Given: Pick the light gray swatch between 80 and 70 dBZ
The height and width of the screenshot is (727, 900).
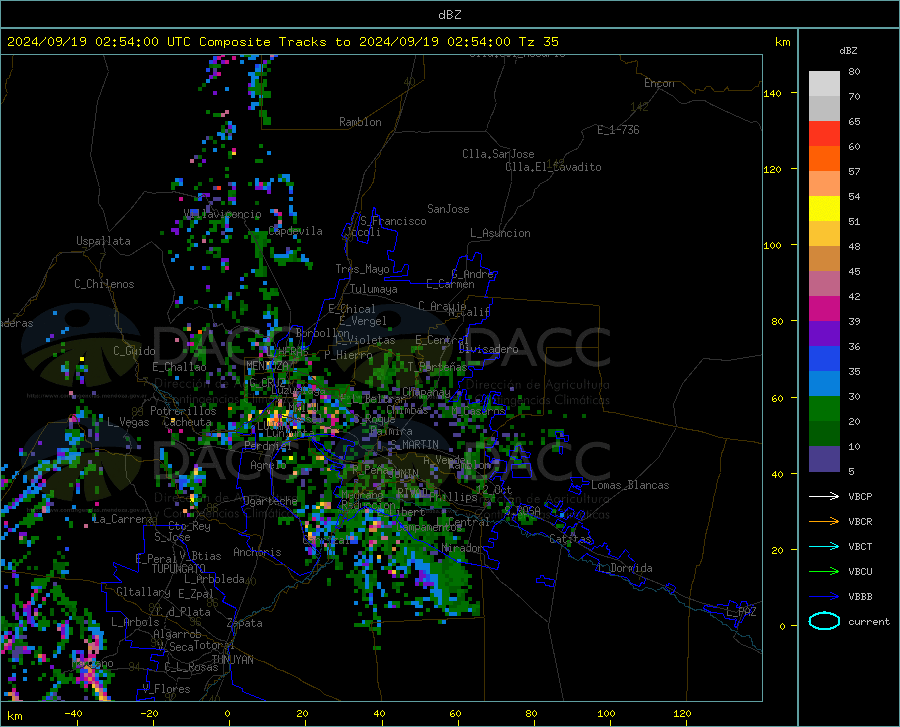Looking at the screenshot, I should point(824,84).
